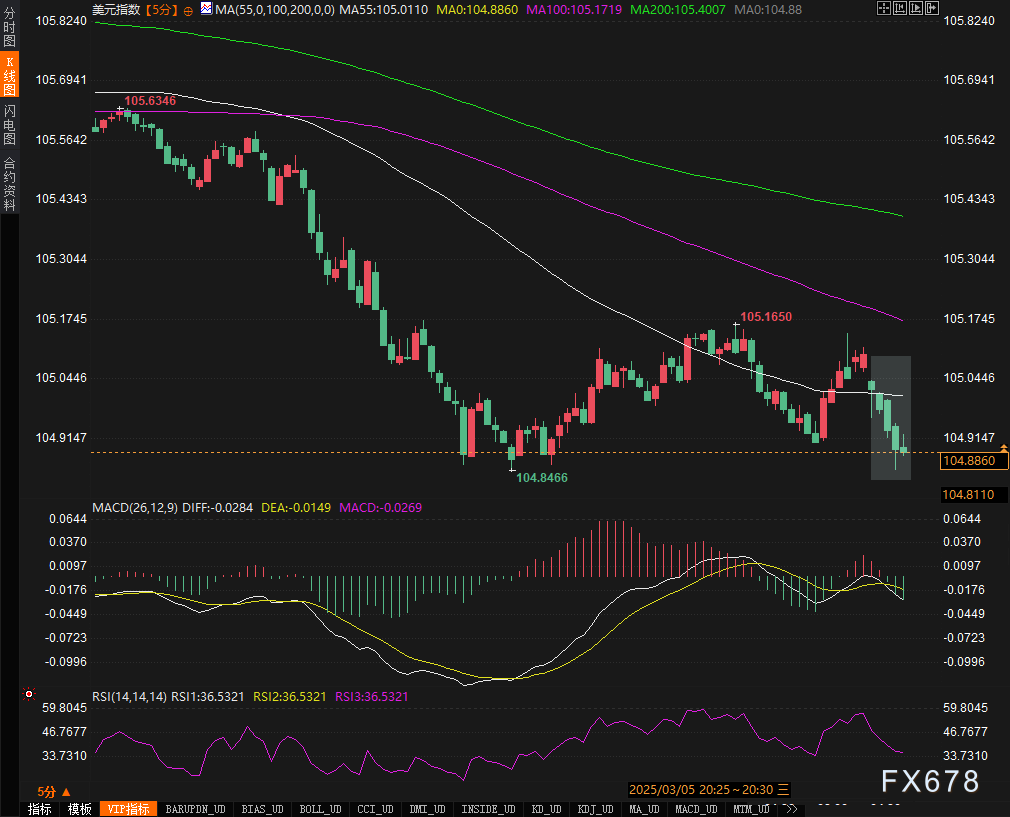1010x817 pixels.
Task: Open the 5分 timeframe dropdown at bottom-left
Action: pyautogui.click(x=48, y=790)
